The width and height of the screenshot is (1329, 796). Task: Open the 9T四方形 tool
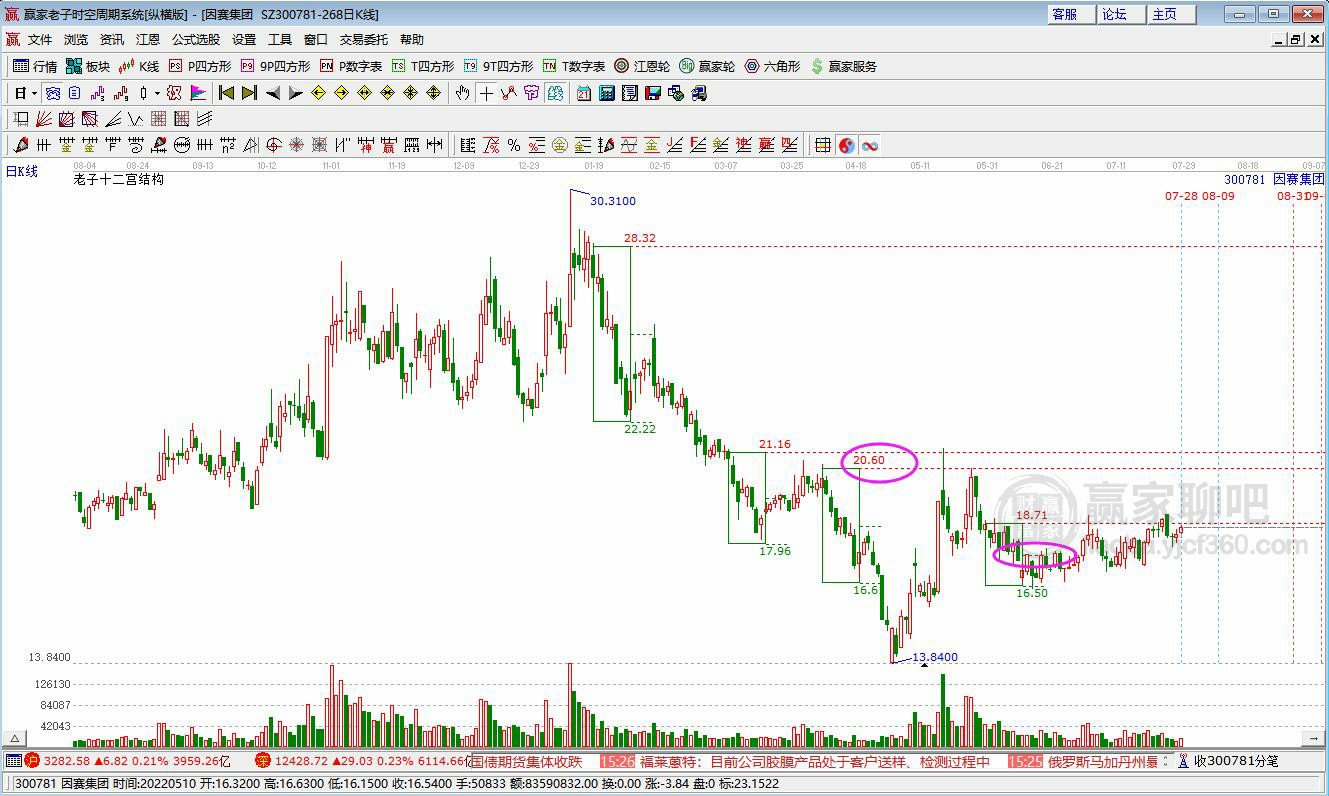pyautogui.click(x=498, y=66)
